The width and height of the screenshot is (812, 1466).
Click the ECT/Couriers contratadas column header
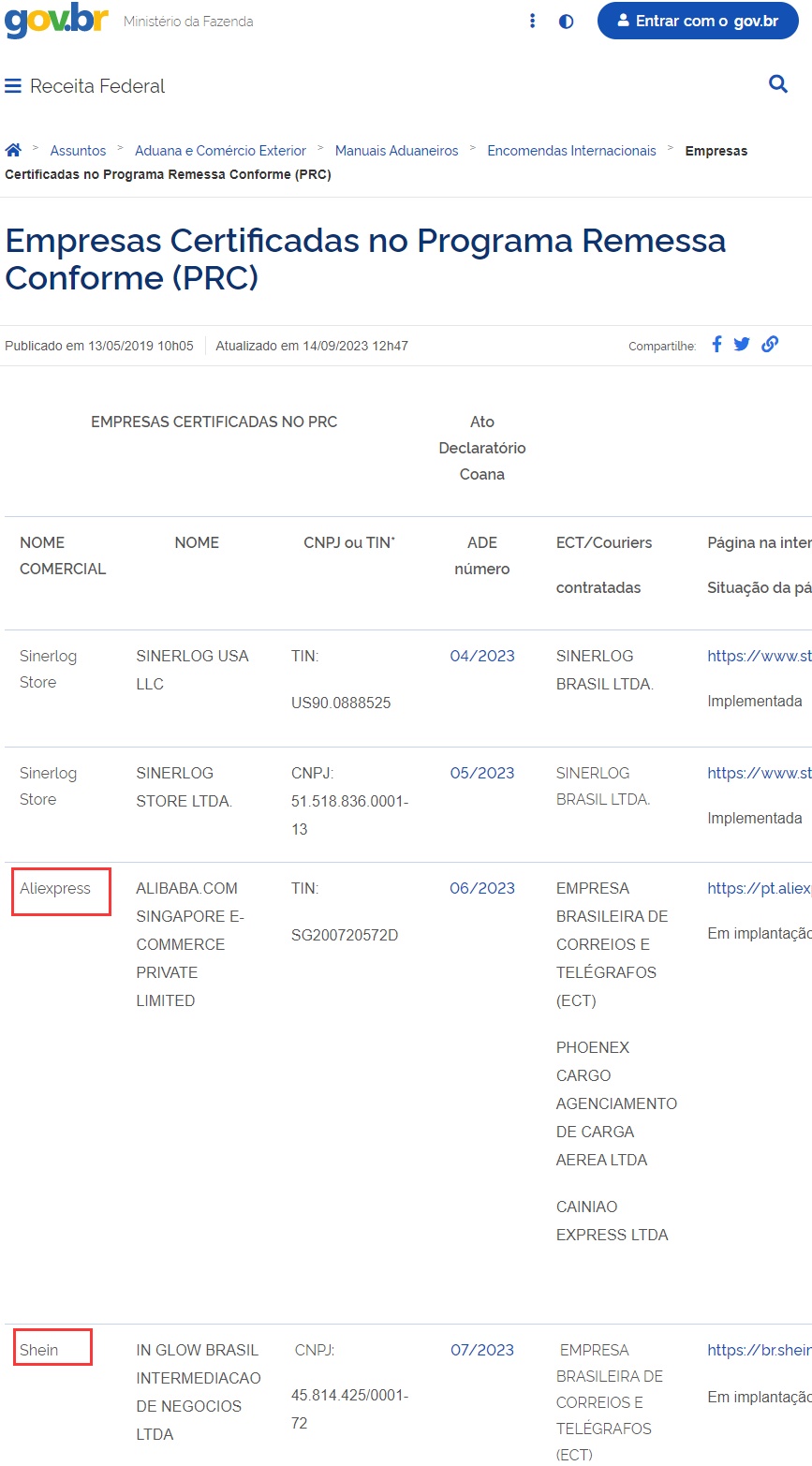pyautogui.click(x=604, y=565)
